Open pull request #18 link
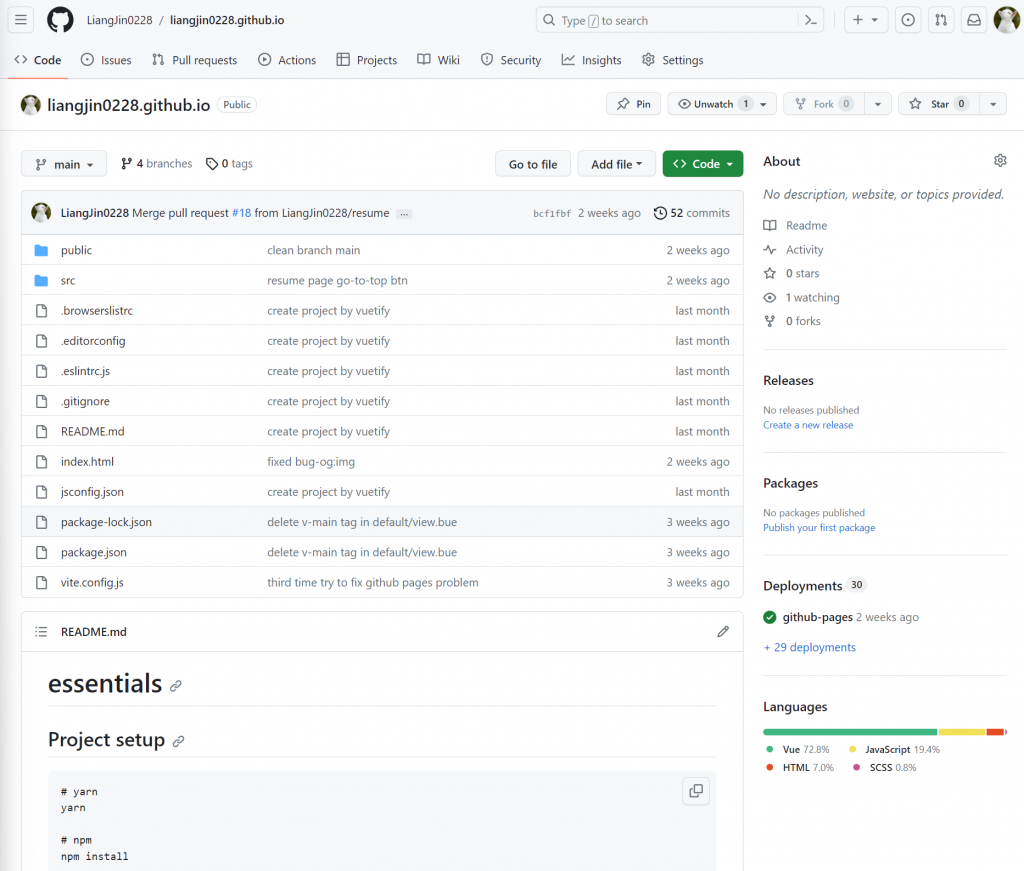The width and height of the screenshot is (1024, 871). [x=242, y=213]
